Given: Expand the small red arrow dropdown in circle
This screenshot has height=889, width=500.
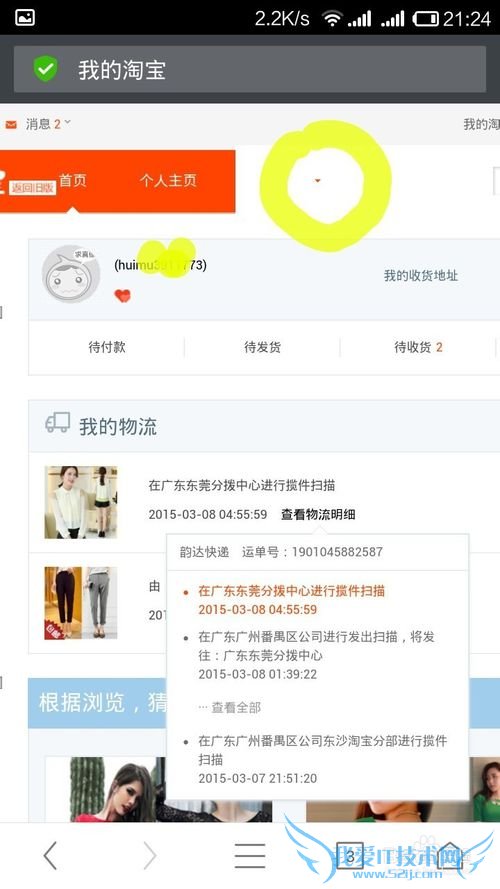Looking at the screenshot, I should click(x=317, y=180).
